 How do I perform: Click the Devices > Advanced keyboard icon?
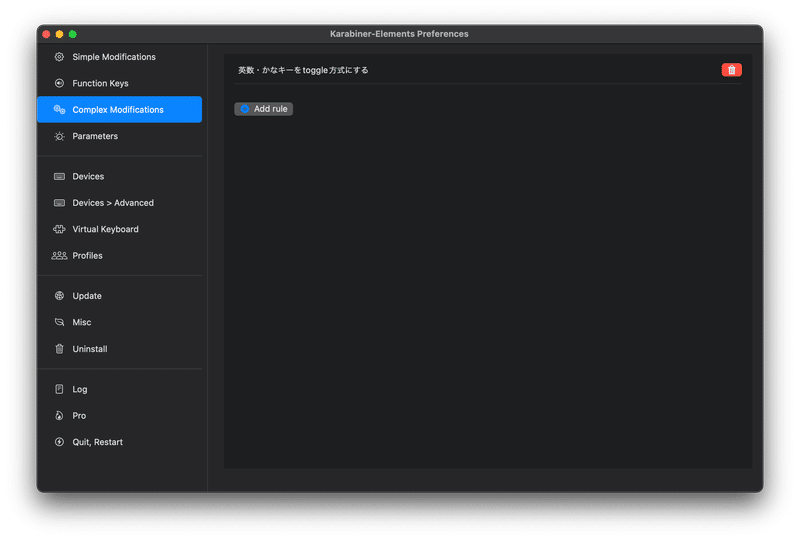coord(59,203)
